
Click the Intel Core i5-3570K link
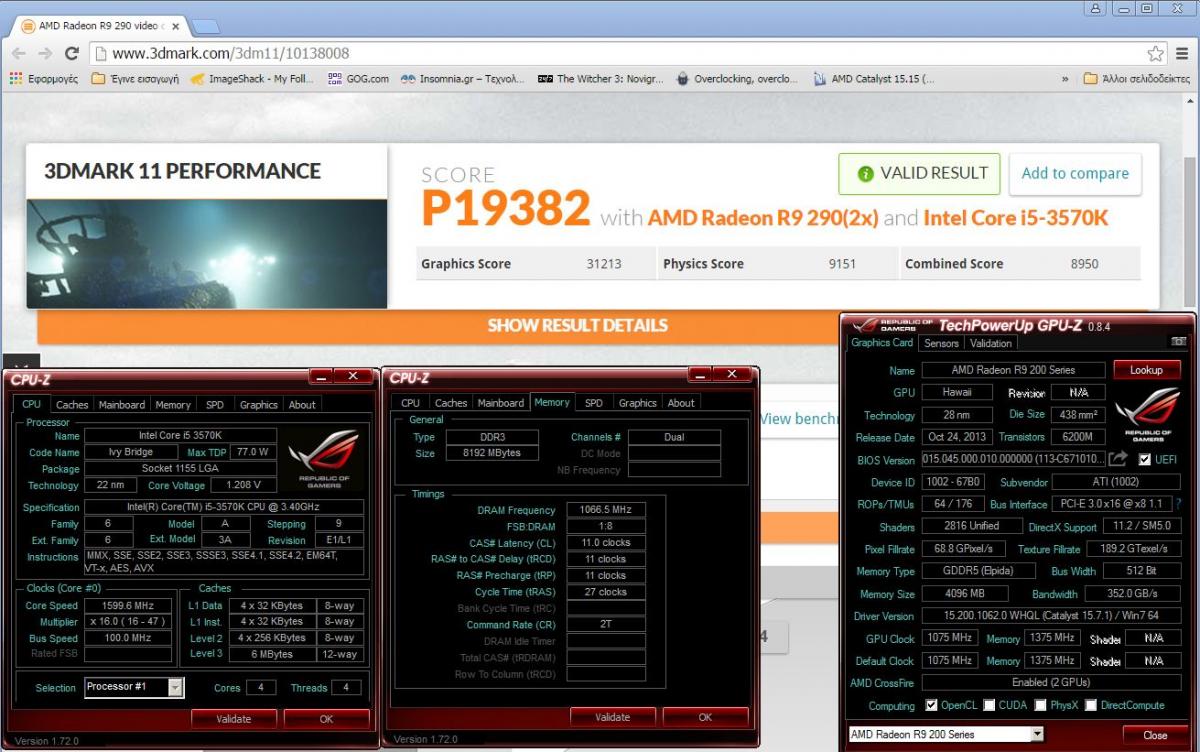pyautogui.click(x=1016, y=217)
